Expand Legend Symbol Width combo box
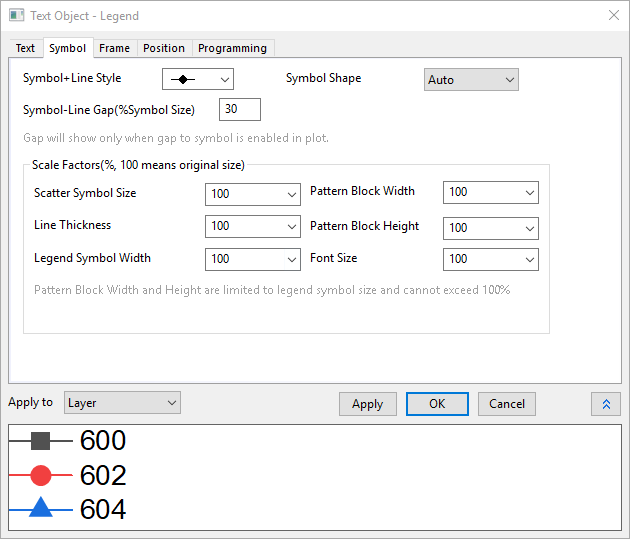This screenshot has width=630, height=539. click(x=253, y=259)
